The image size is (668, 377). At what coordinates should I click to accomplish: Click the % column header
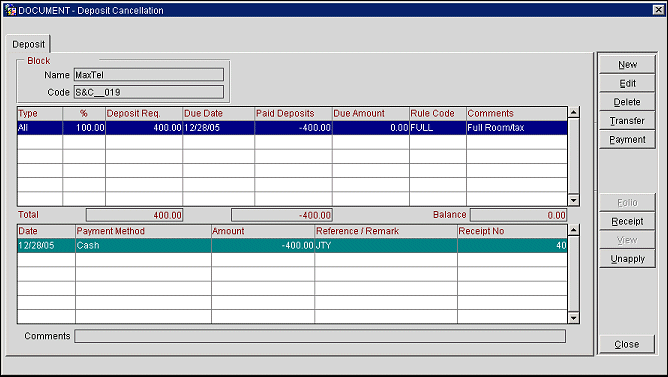[84, 114]
